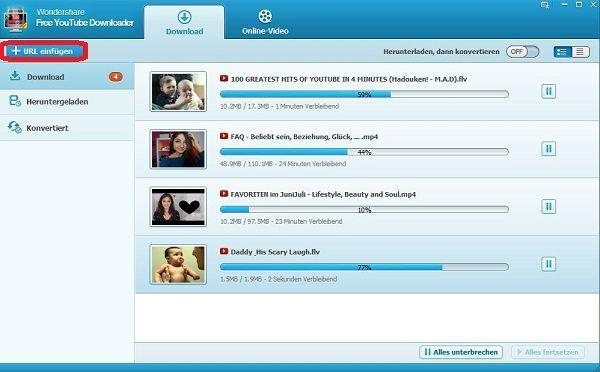Screen dimensions: 600x372
Task: Click Alles fortsetzen button
Action: 548,352
